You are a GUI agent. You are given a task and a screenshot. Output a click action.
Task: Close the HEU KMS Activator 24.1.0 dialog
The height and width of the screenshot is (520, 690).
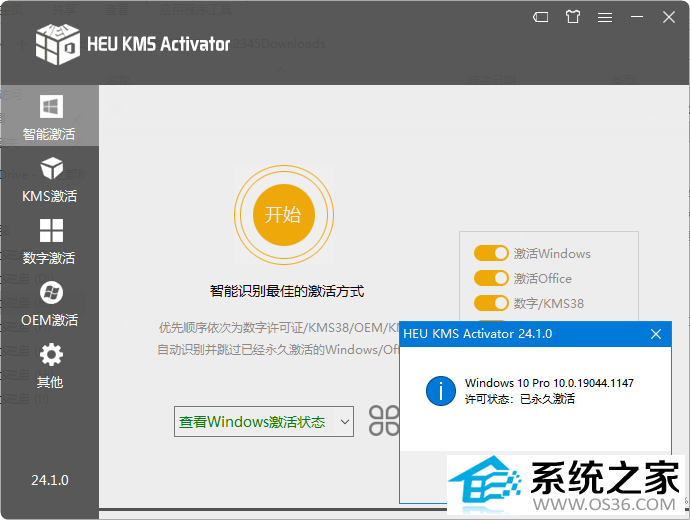656,334
